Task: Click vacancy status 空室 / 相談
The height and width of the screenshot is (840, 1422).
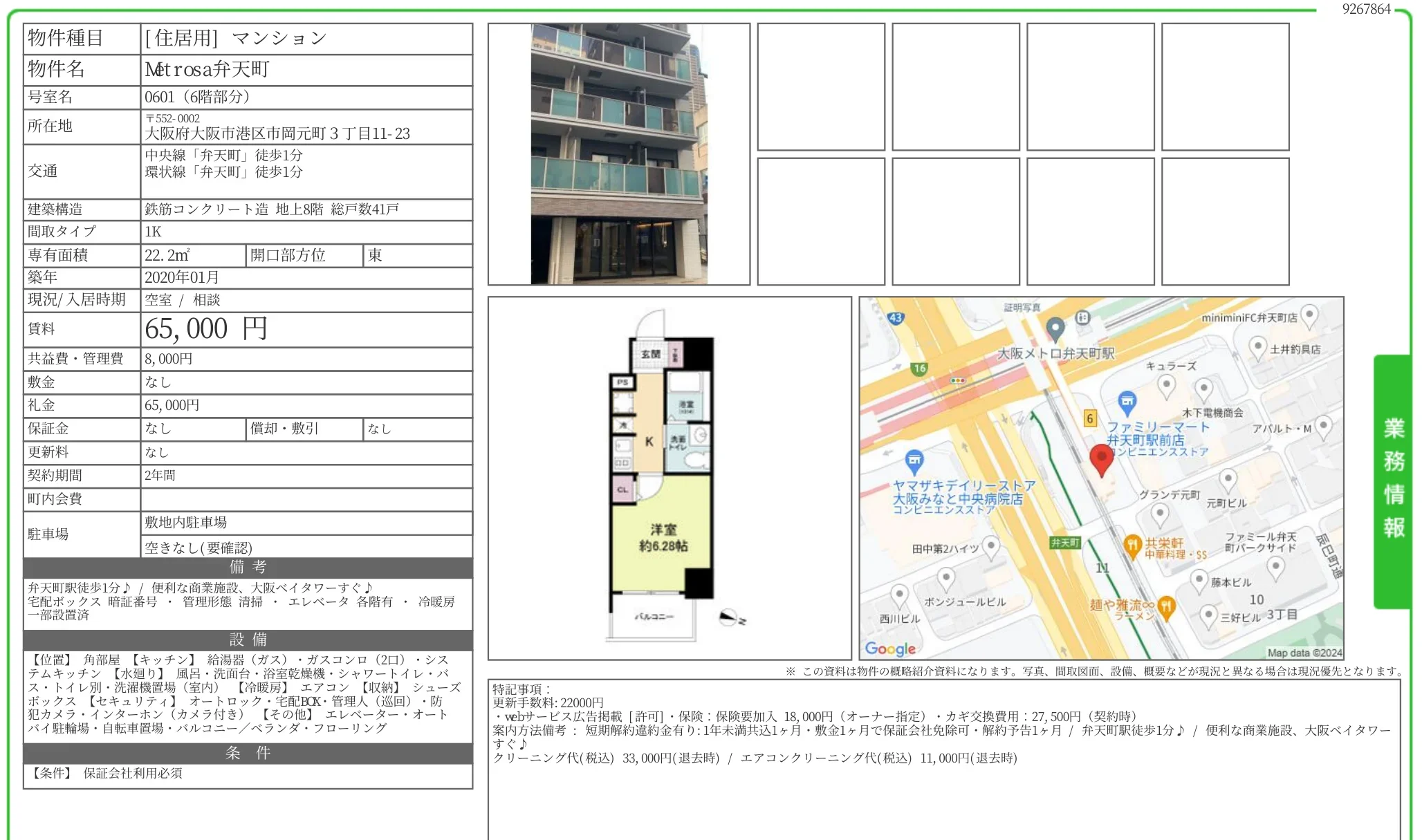Action: pos(183,300)
